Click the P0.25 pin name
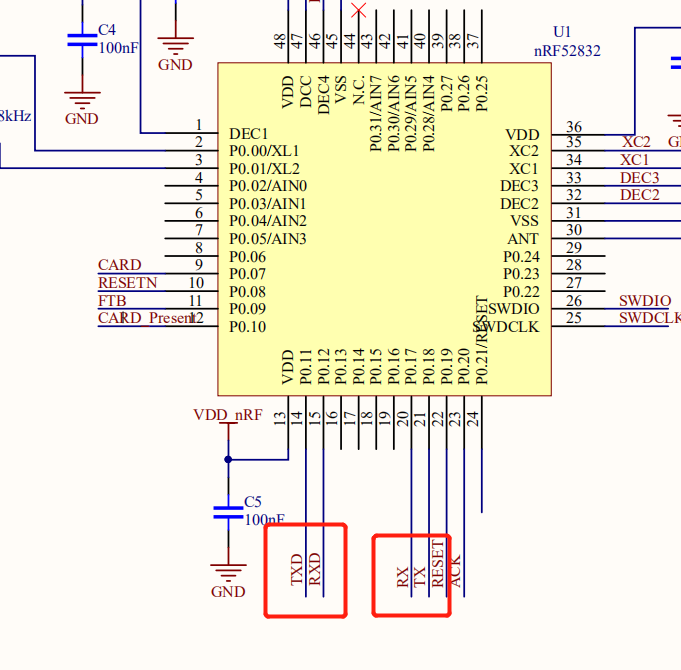This screenshot has height=670, width=681. (481, 93)
